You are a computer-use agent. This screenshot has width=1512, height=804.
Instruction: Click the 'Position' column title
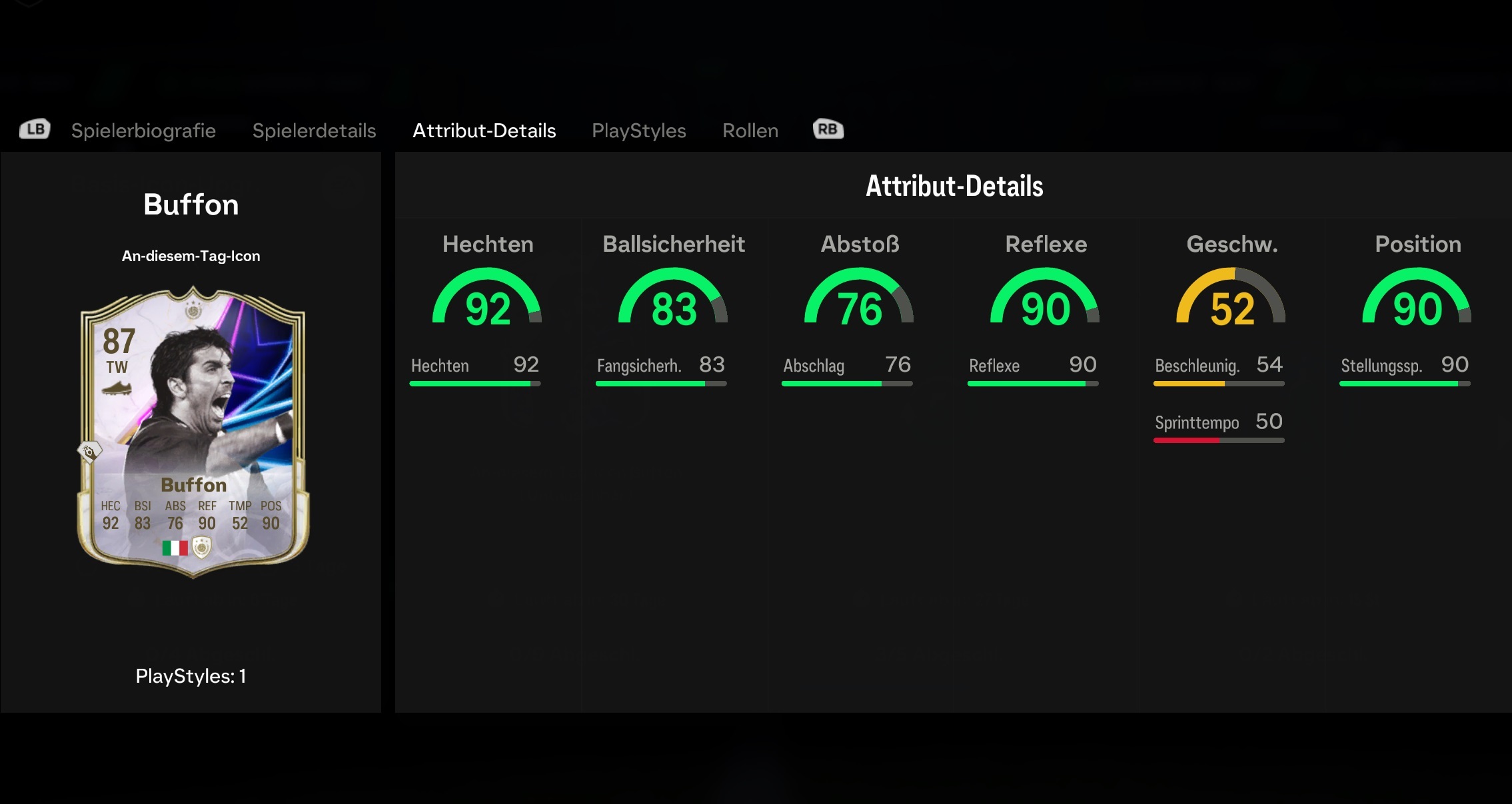pyautogui.click(x=1418, y=244)
